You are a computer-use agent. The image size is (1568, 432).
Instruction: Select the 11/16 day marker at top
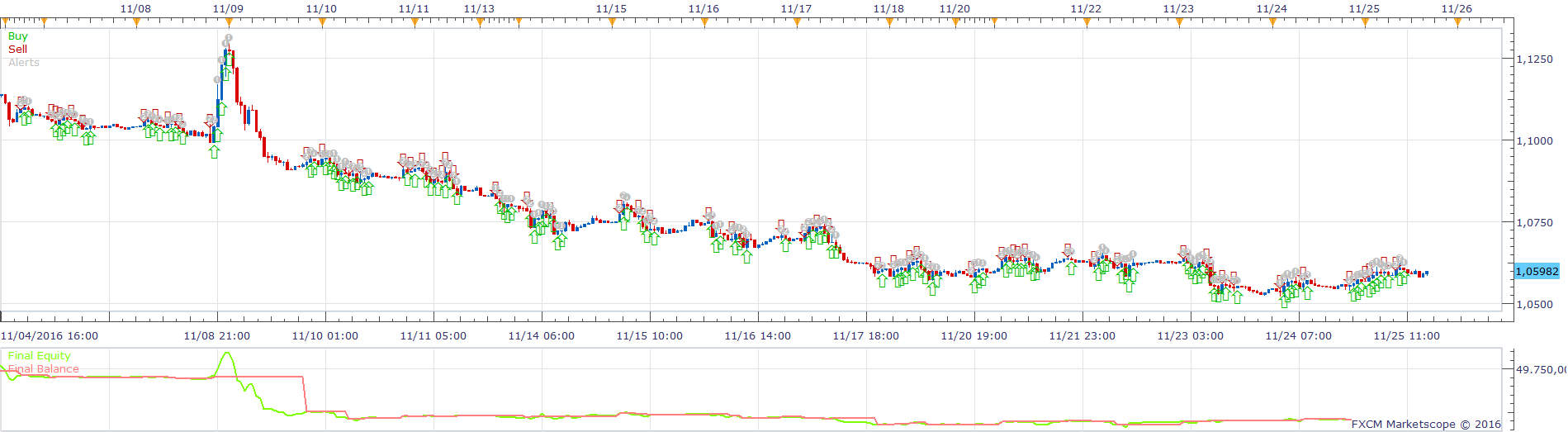coord(703,9)
